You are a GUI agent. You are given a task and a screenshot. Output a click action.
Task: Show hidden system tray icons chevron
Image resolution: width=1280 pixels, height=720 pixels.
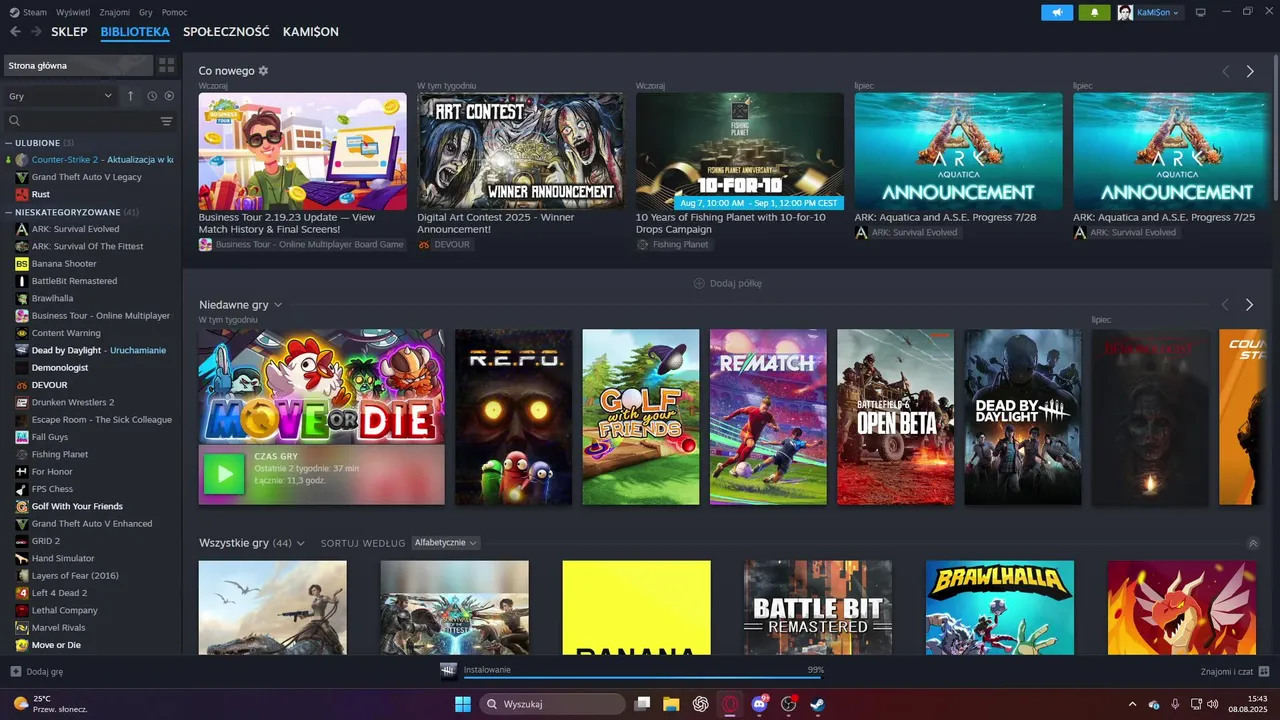pos(1132,704)
